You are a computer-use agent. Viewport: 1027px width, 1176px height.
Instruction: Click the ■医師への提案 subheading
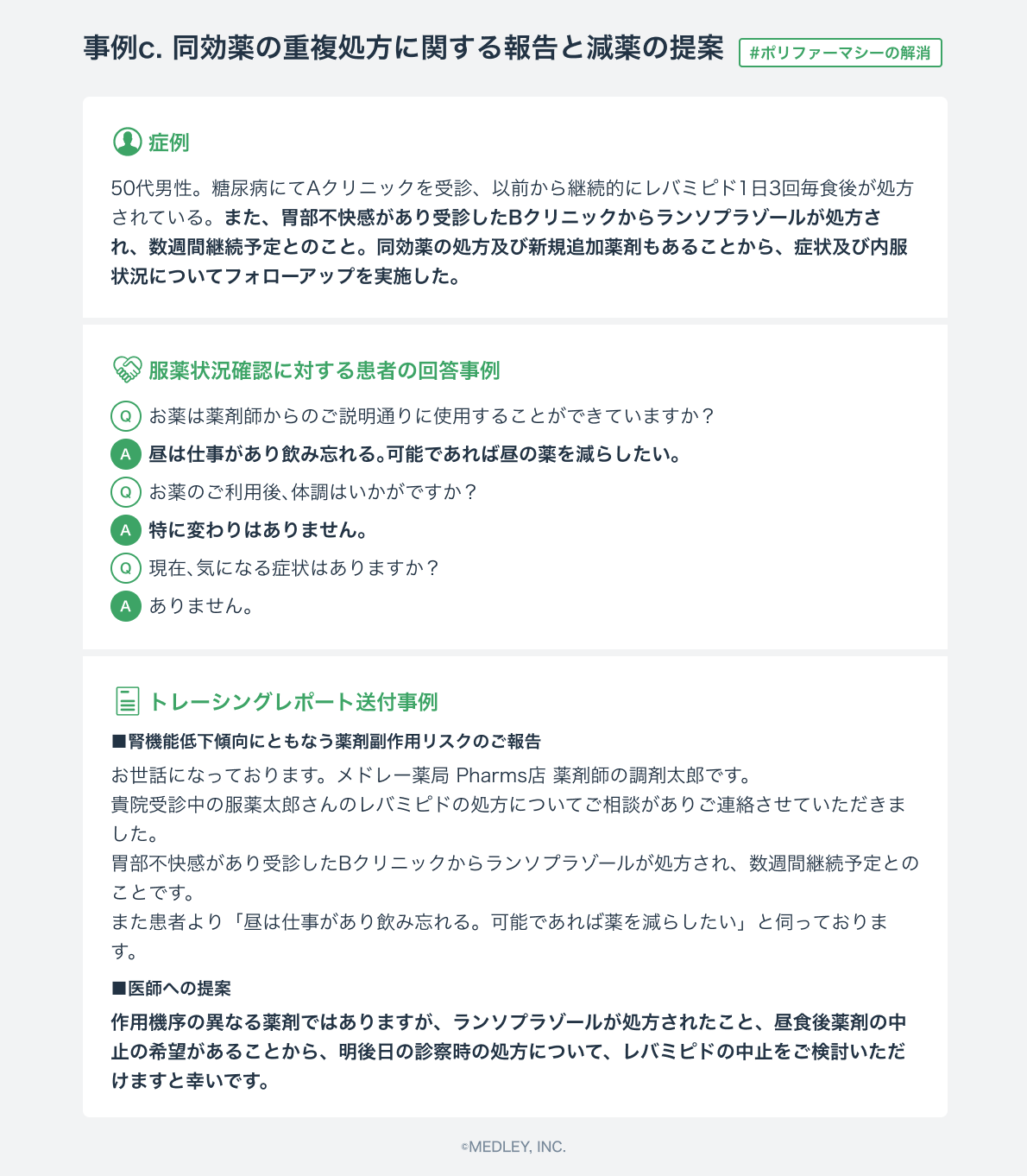(171, 988)
